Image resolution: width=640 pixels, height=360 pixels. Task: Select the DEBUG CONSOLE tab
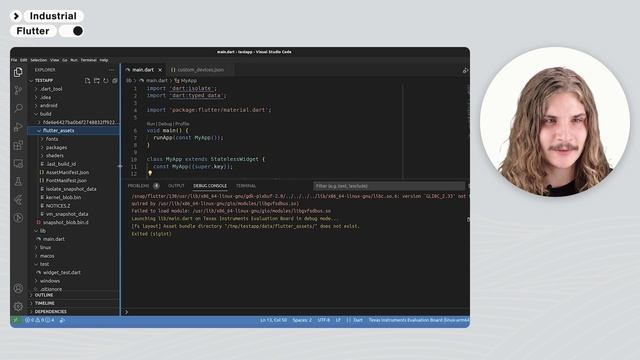(x=210, y=186)
